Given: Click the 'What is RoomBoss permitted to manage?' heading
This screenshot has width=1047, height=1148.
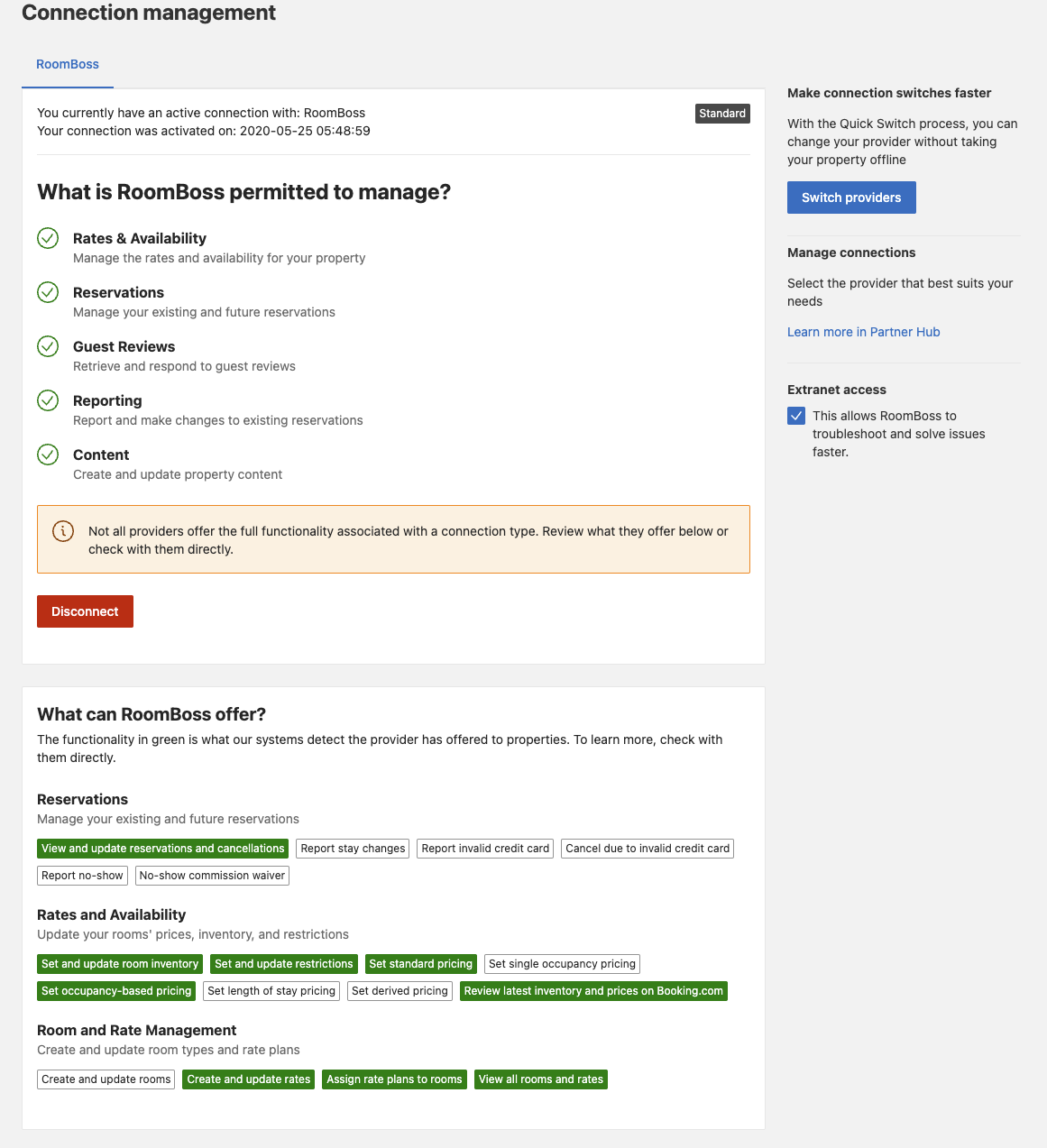Looking at the screenshot, I should (x=243, y=192).
